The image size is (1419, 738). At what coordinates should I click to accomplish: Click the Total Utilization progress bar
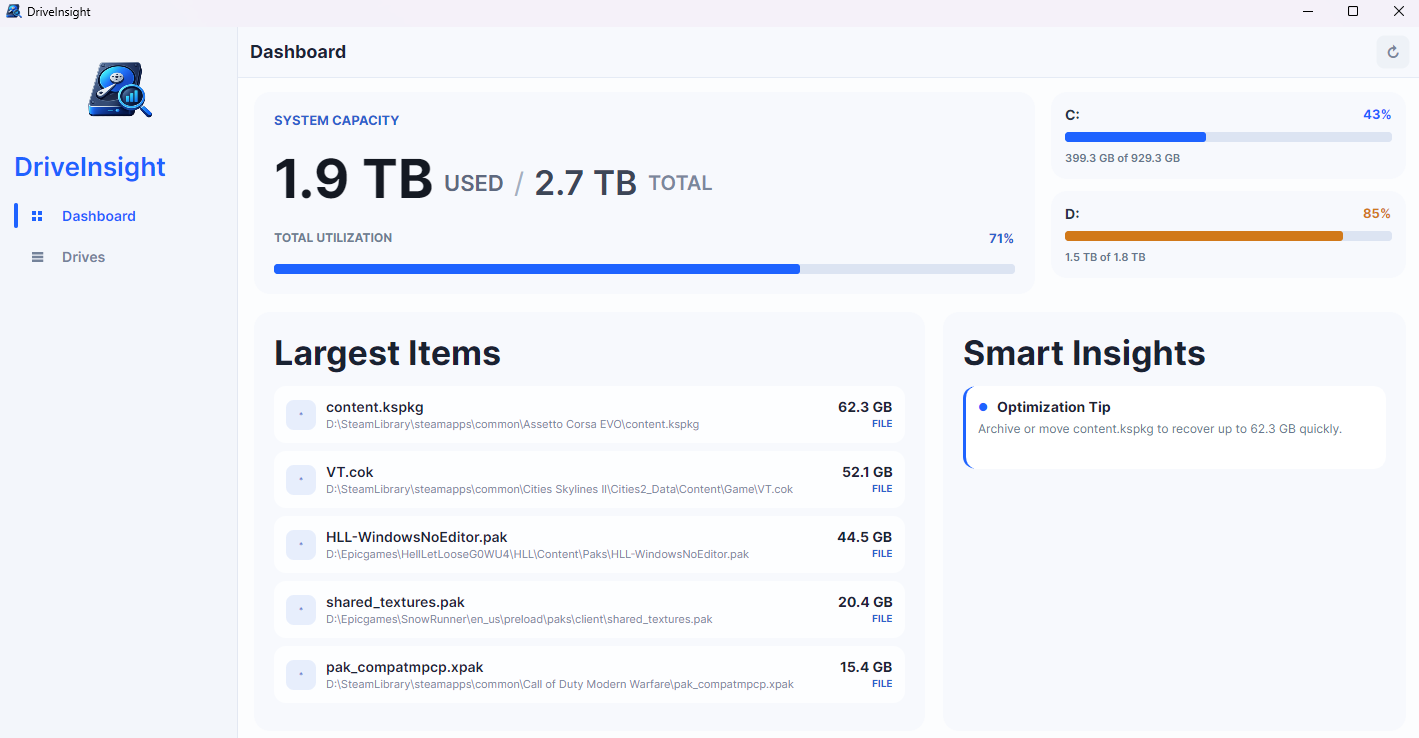[644, 268]
